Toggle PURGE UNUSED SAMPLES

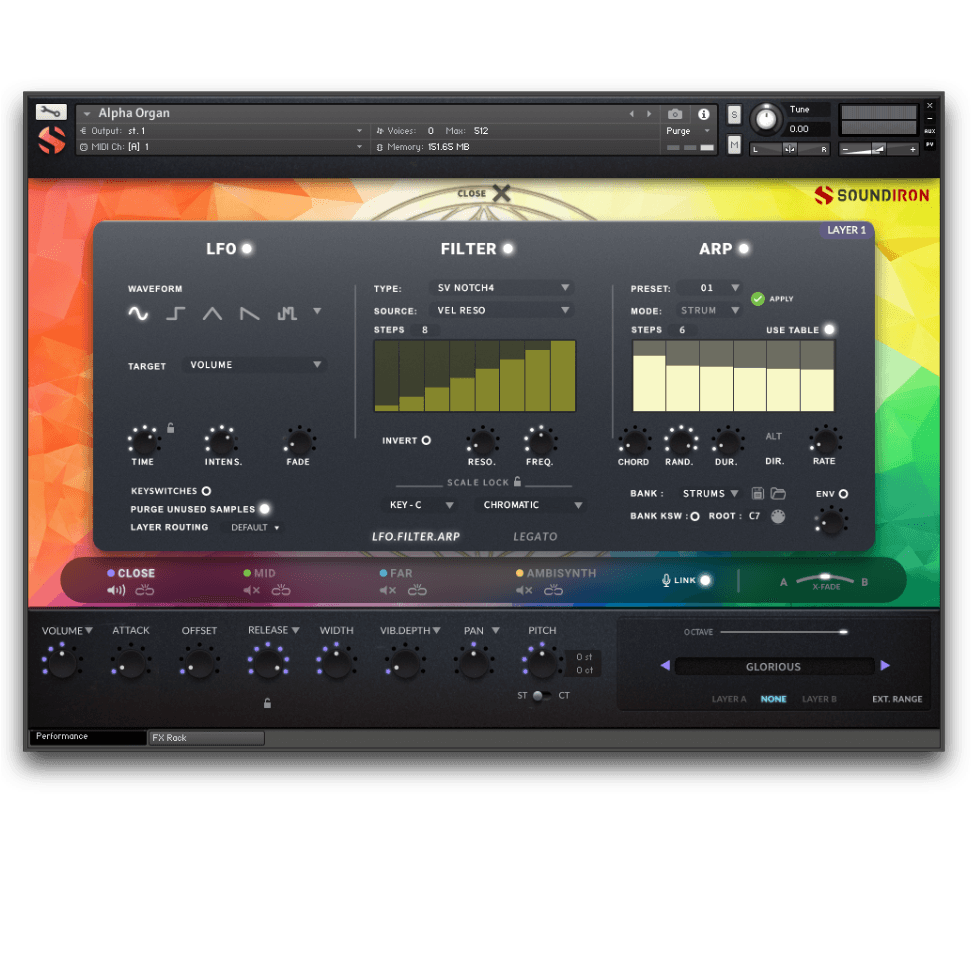click(x=264, y=509)
